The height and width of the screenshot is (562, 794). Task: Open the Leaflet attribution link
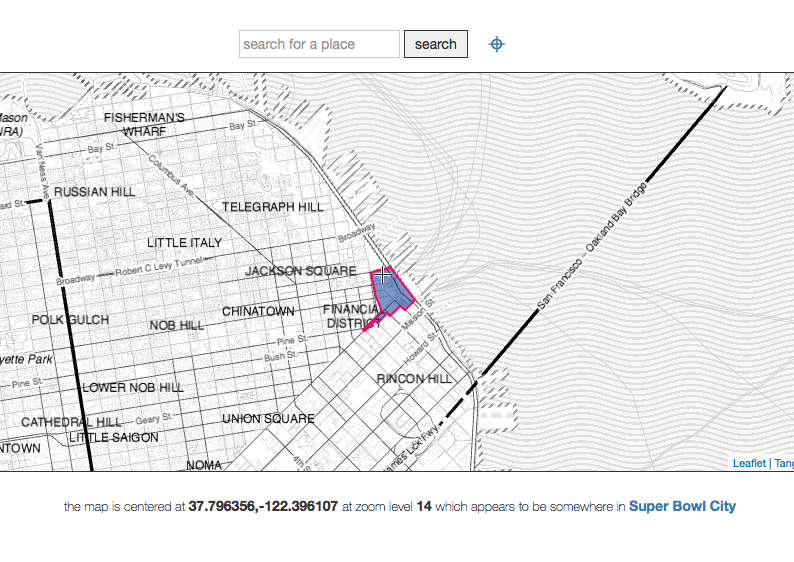[749, 463]
